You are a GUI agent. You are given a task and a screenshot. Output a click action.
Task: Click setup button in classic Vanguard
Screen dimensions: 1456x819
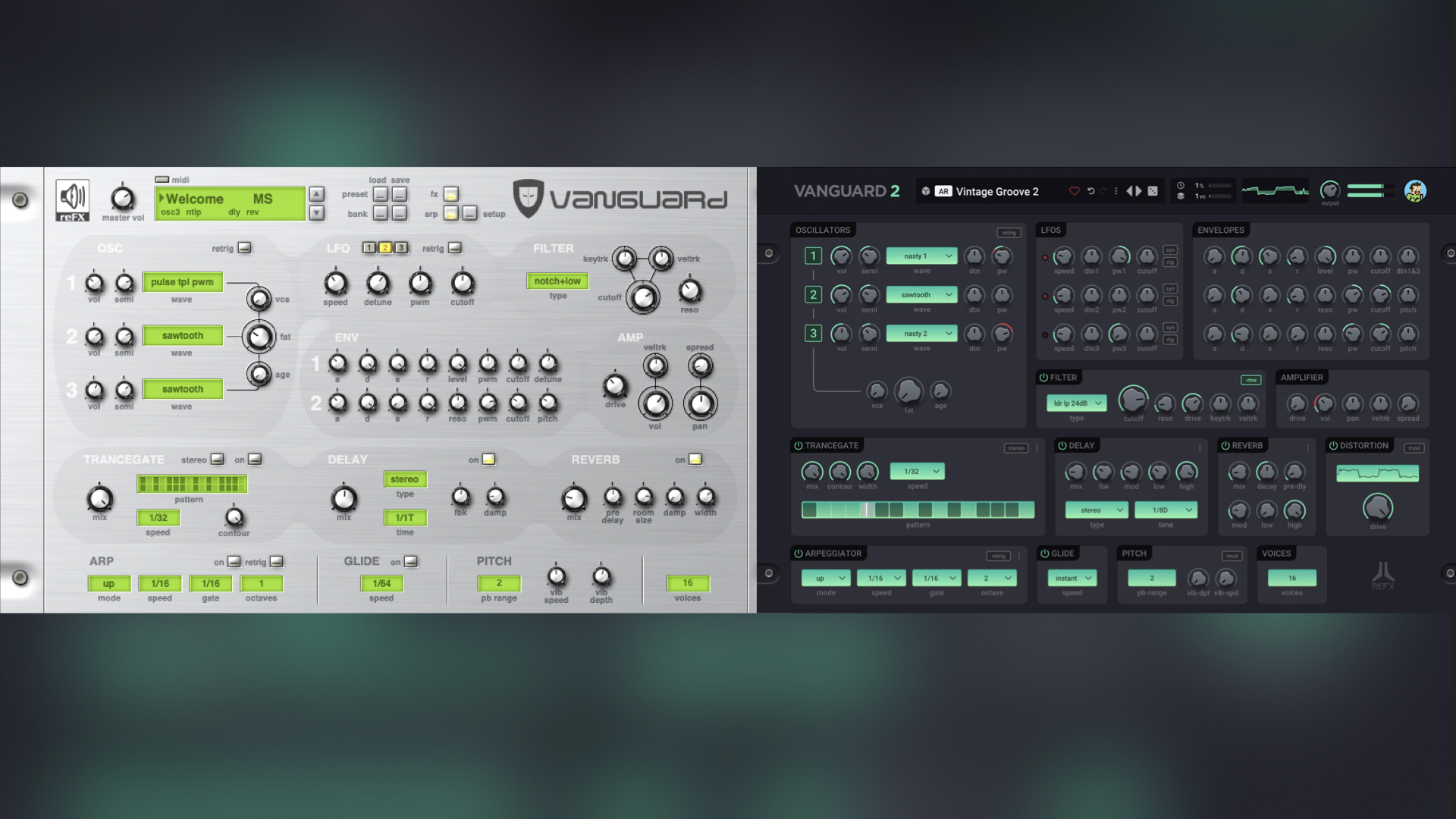470,213
